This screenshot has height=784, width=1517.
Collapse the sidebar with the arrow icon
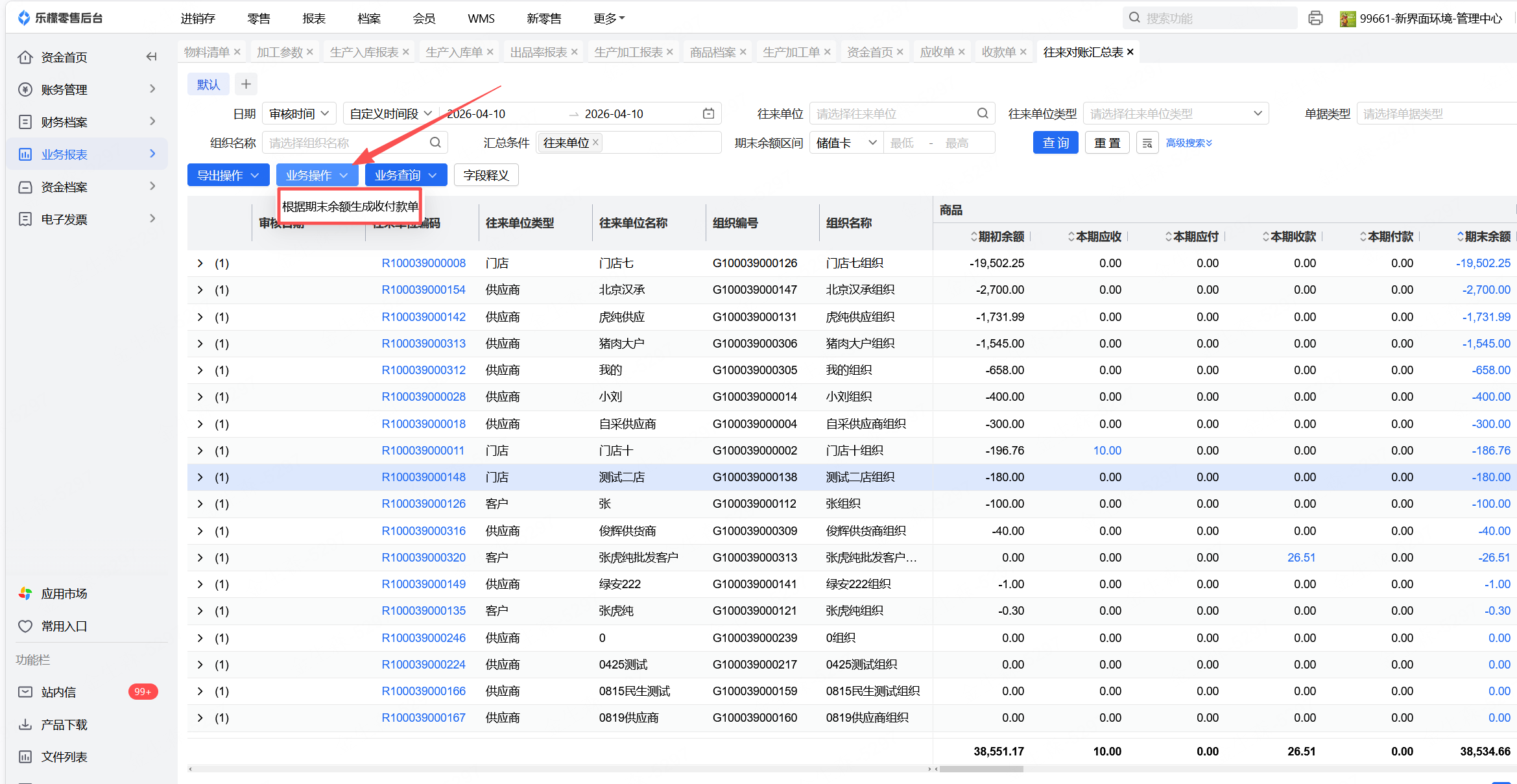152,57
